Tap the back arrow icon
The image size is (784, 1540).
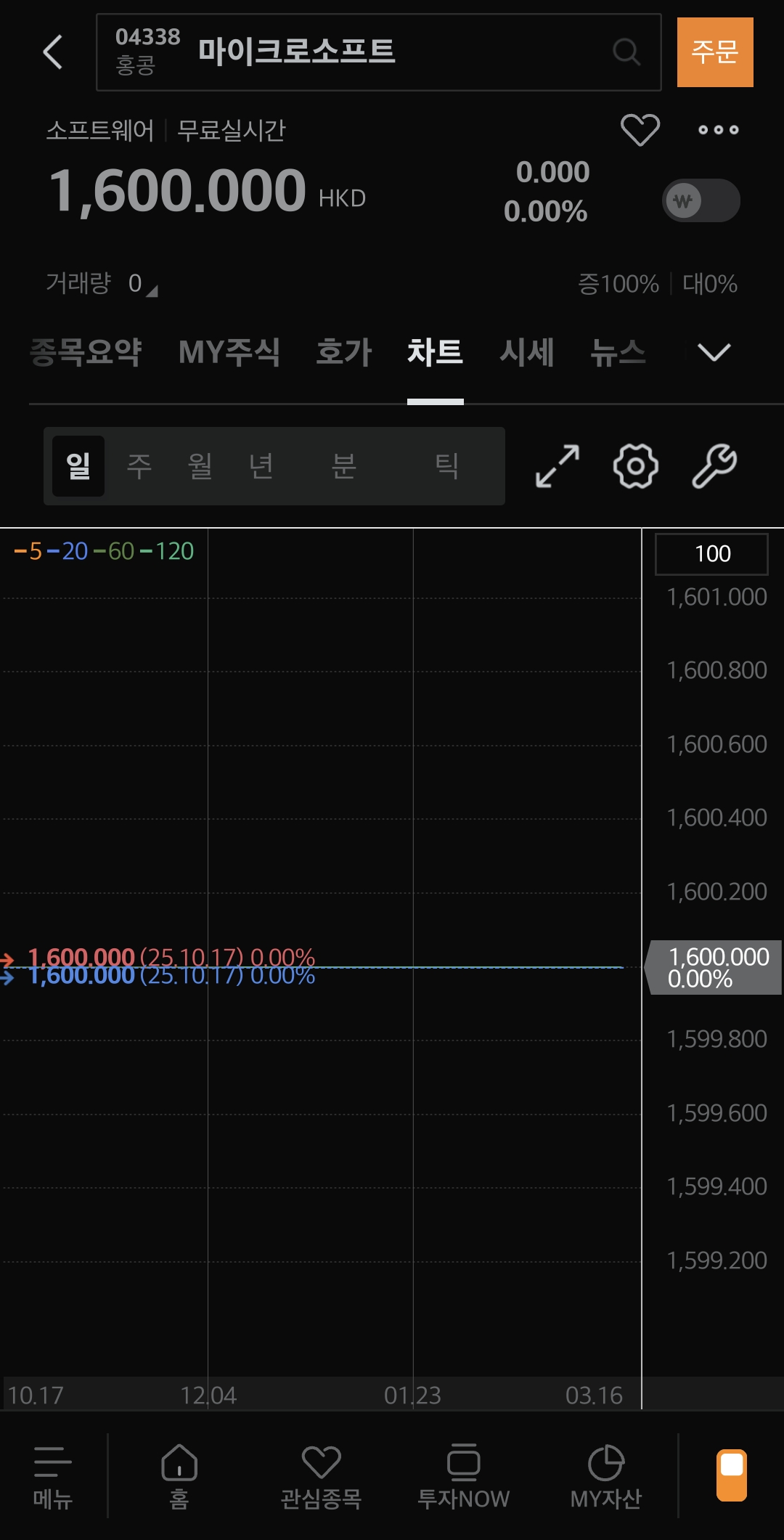[53, 52]
